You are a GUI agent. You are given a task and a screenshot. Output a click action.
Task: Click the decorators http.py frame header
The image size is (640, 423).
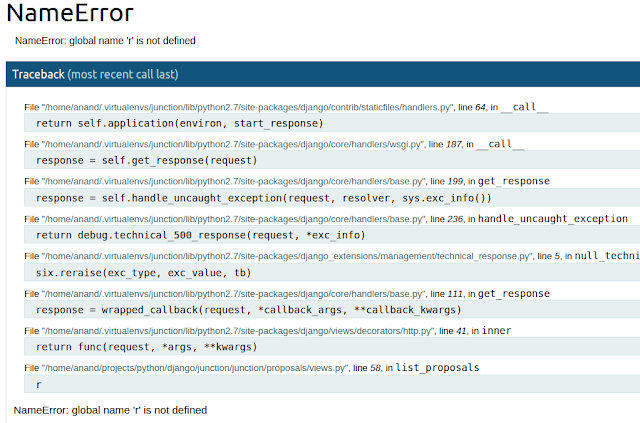coord(268,331)
